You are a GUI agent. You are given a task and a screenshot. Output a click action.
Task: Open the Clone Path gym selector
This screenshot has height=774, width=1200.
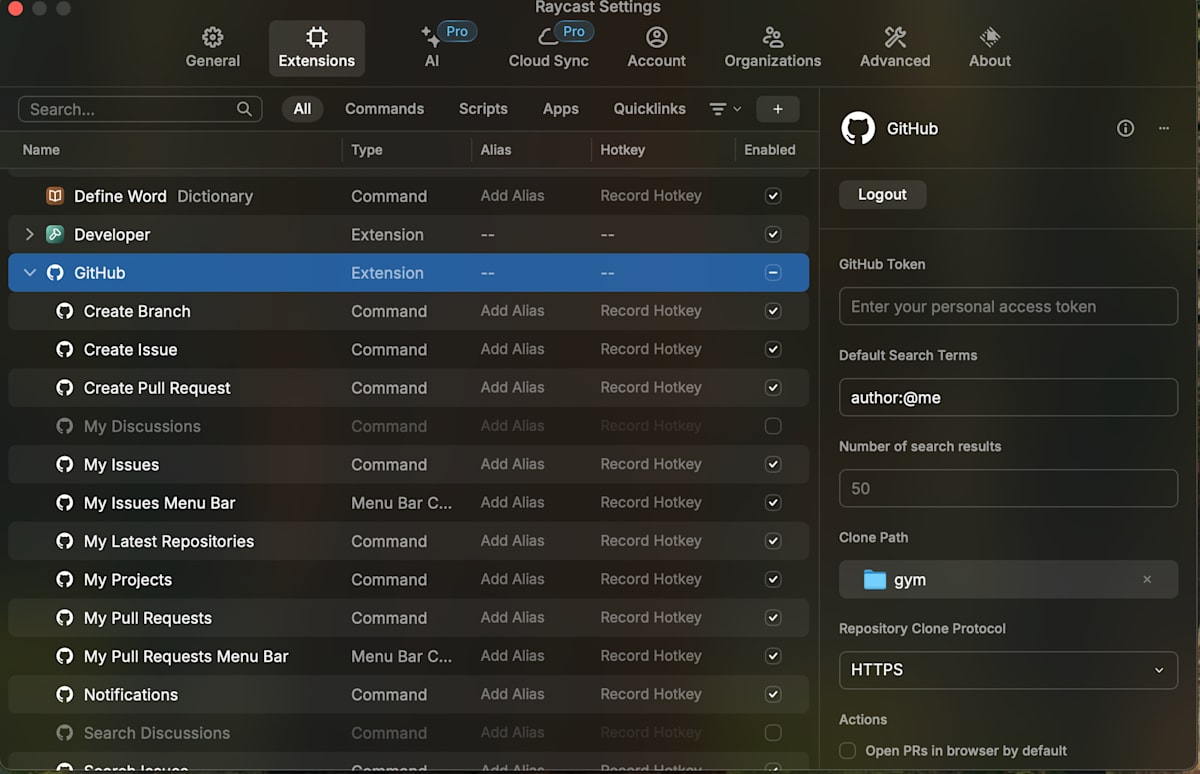coord(1008,580)
